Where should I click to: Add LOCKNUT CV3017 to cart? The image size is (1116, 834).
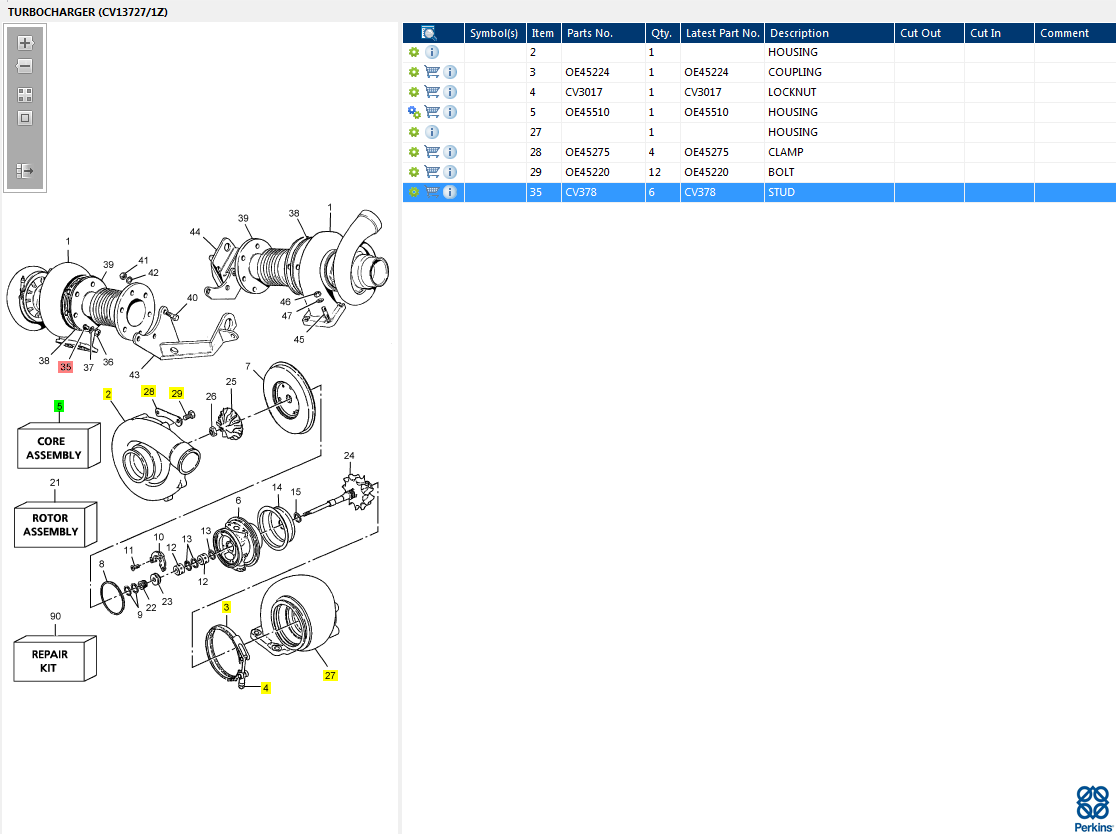[x=432, y=92]
